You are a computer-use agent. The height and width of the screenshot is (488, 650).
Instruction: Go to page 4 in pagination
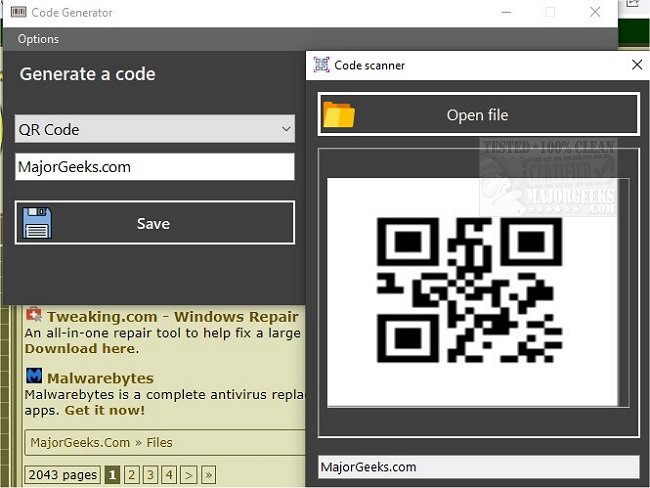click(169, 475)
